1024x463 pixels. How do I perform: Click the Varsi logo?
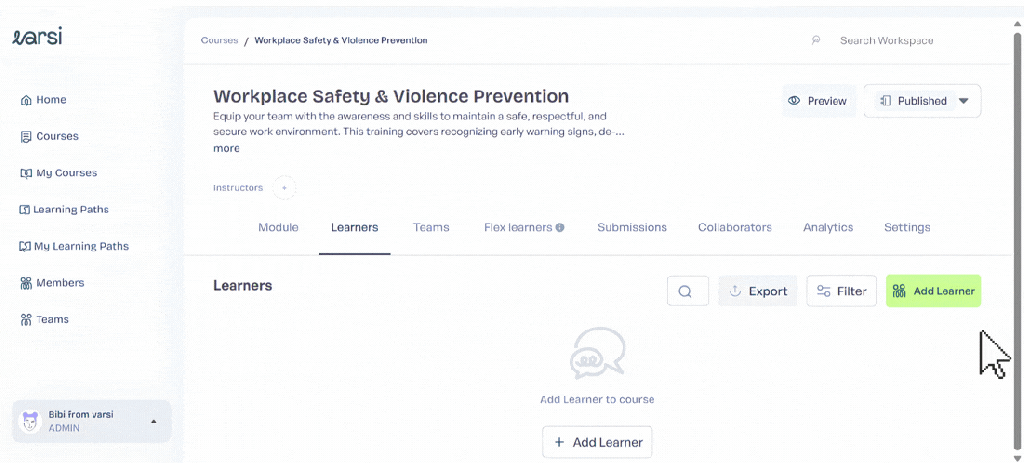click(38, 37)
